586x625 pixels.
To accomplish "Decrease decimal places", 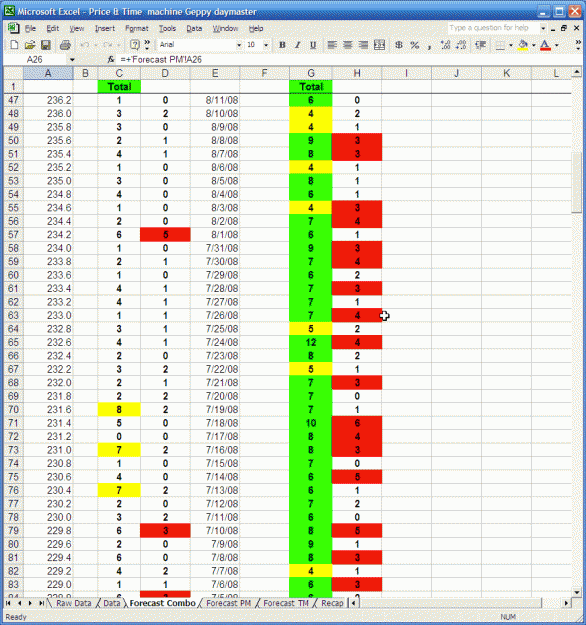I will 461,45.
